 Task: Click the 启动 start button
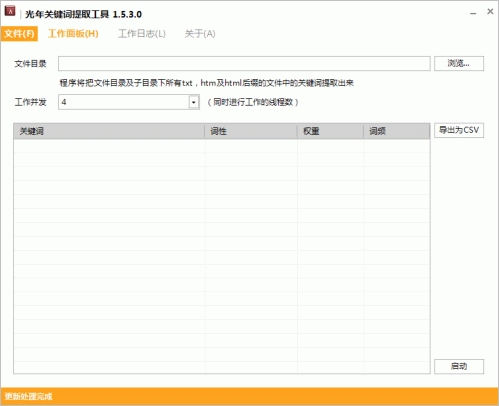pos(459,366)
